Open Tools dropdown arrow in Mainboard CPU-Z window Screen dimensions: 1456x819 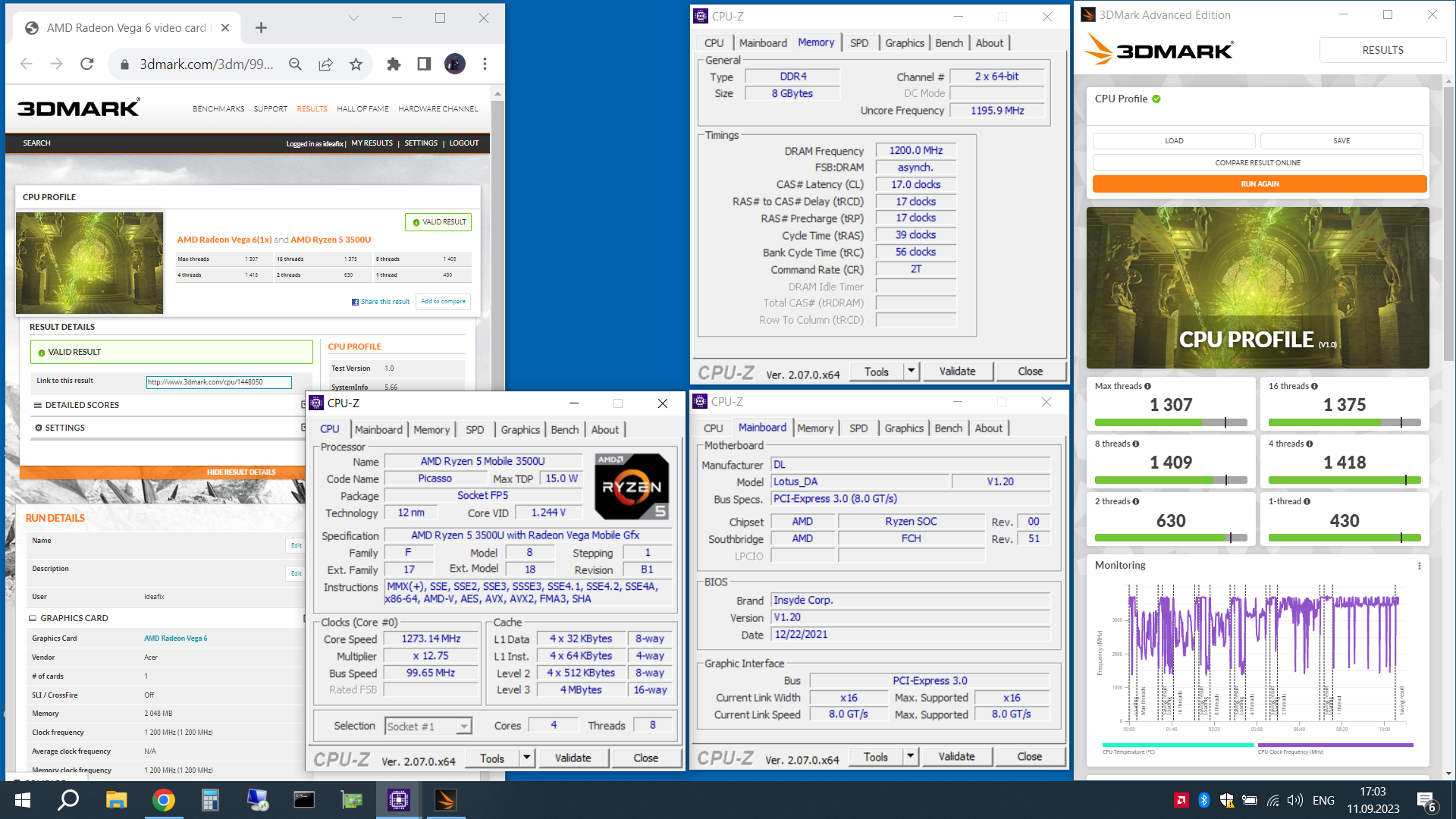pos(910,756)
